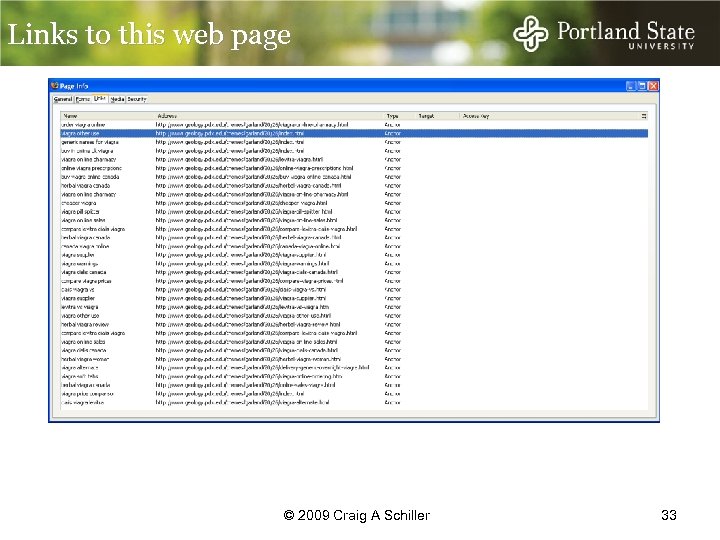The height and width of the screenshot is (540, 720).
Task: Click the address ending online-viagra-prescriptions.html
Action: click(x=254, y=169)
